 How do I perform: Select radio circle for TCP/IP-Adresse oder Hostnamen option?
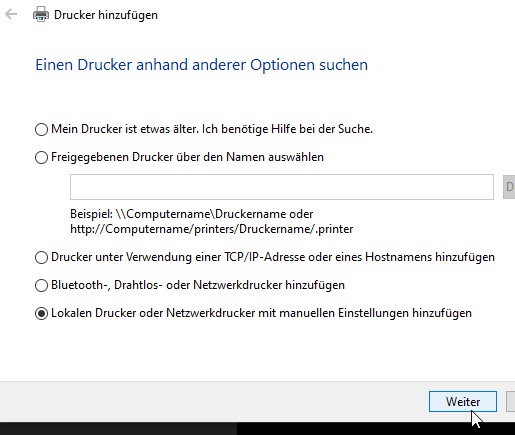click(41, 257)
